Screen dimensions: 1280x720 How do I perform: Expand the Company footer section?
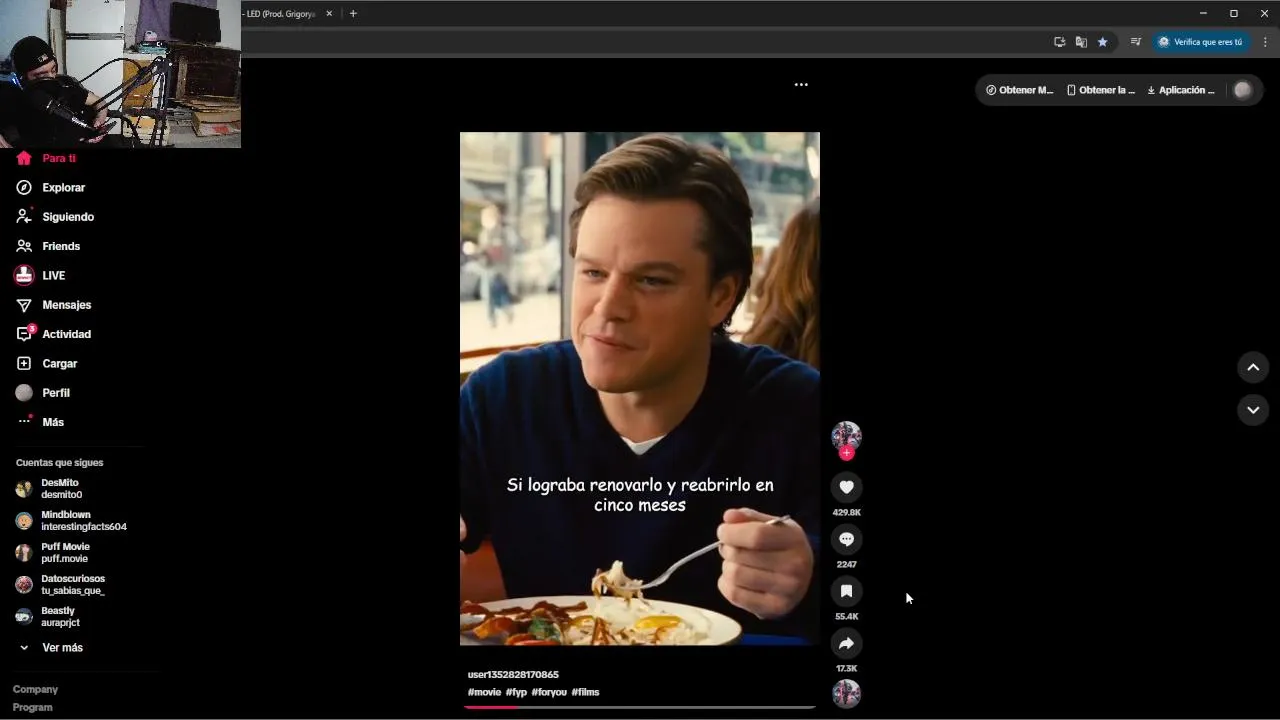35,690
